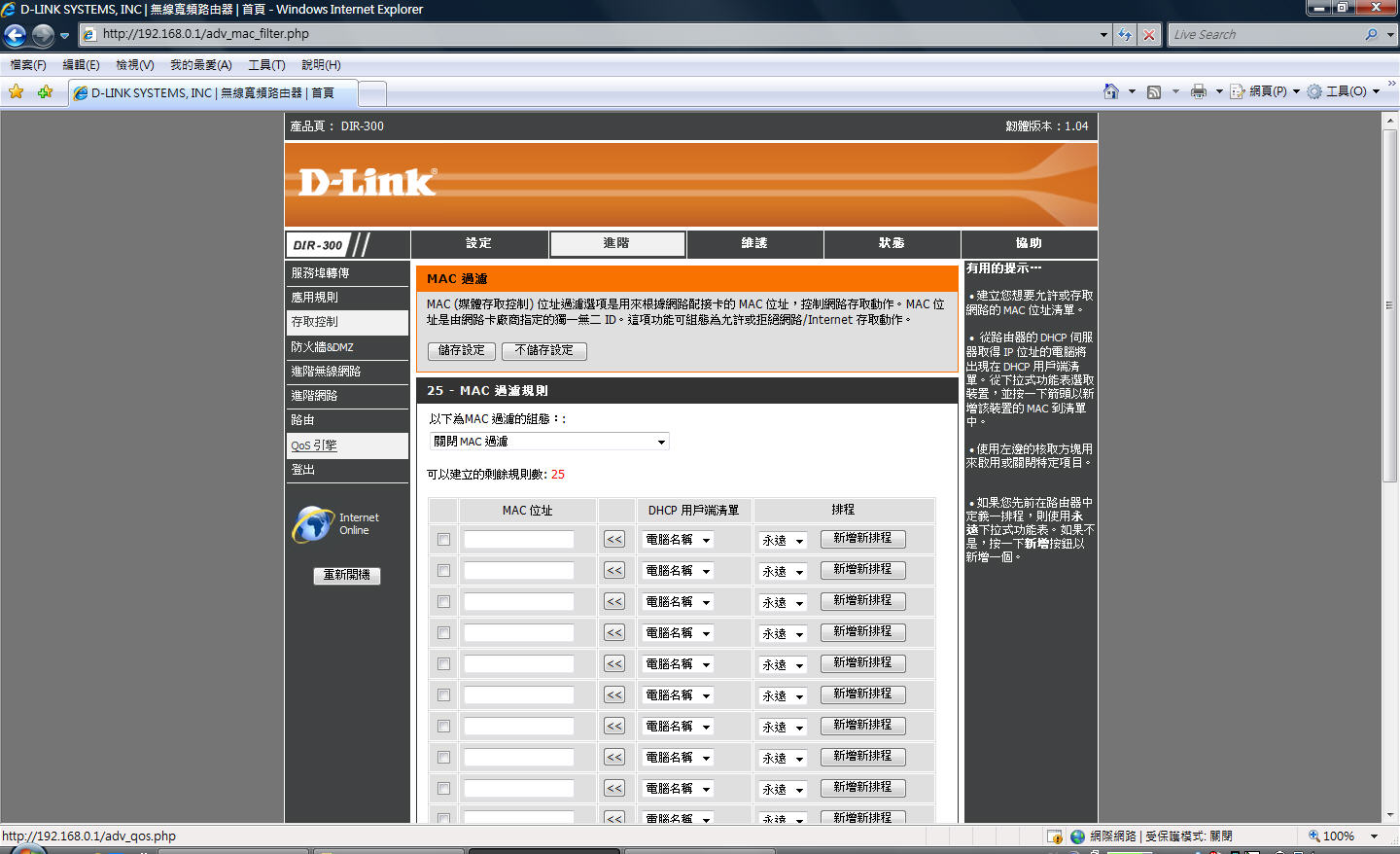Click the D-Link logo banner
Image resolution: width=1400 pixels, height=854 pixels.
click(x=691, y=185)
